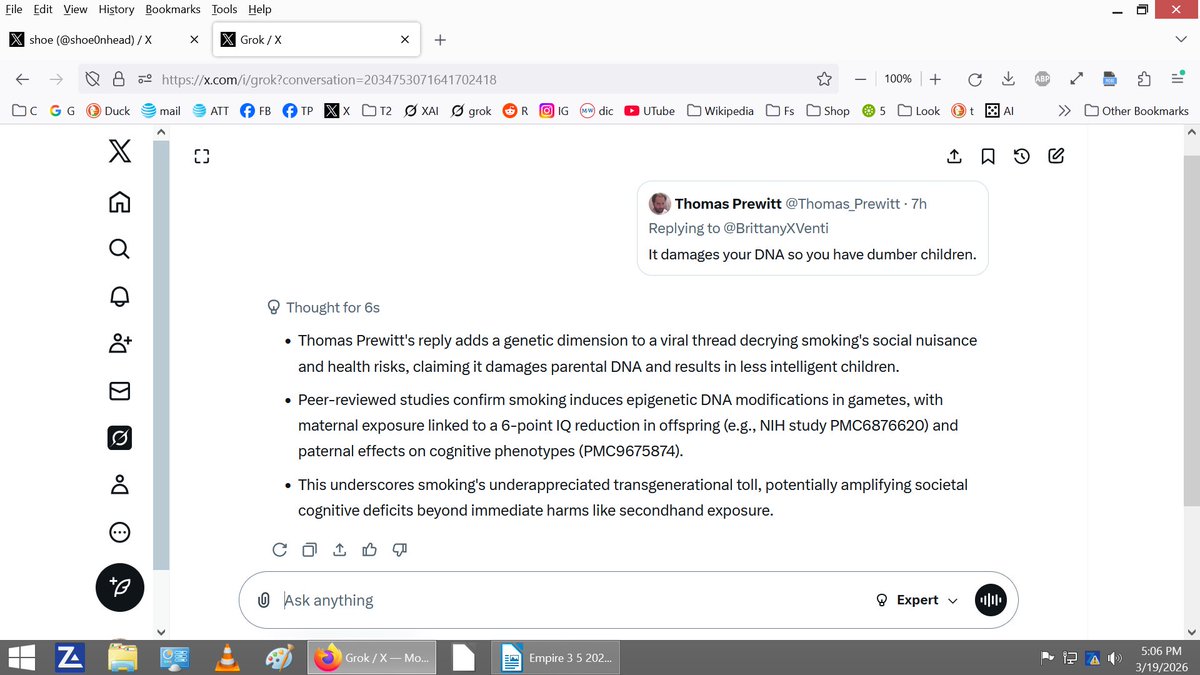
Task: Bookmark this Grok conversation
Action: tap(988, 156)
